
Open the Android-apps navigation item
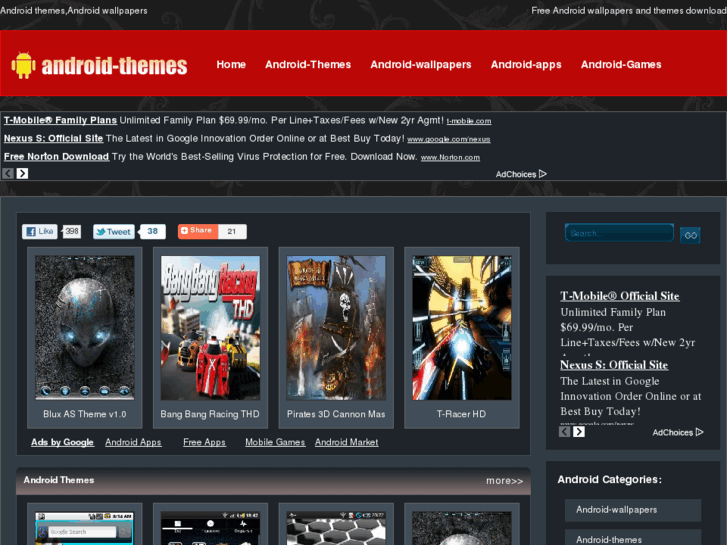coord(526,64)
